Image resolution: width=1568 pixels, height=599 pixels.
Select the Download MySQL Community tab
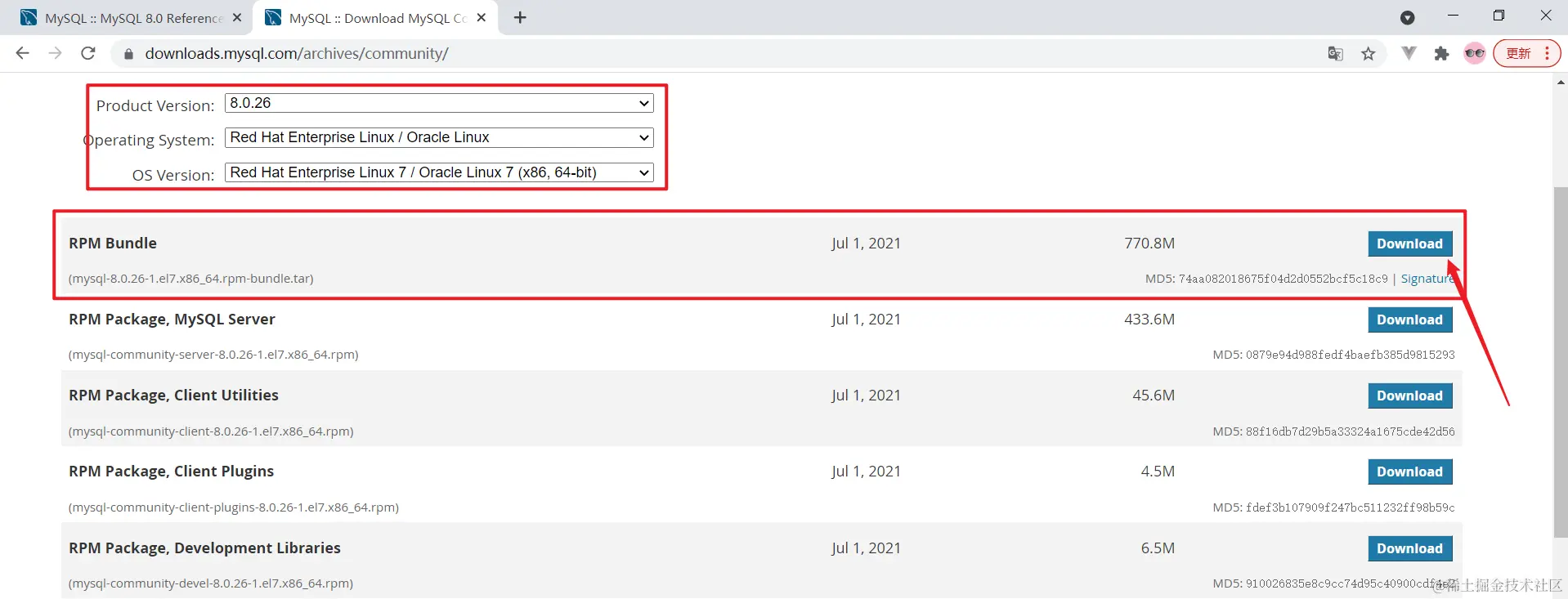pyautogui.click(x=376, y=18)
